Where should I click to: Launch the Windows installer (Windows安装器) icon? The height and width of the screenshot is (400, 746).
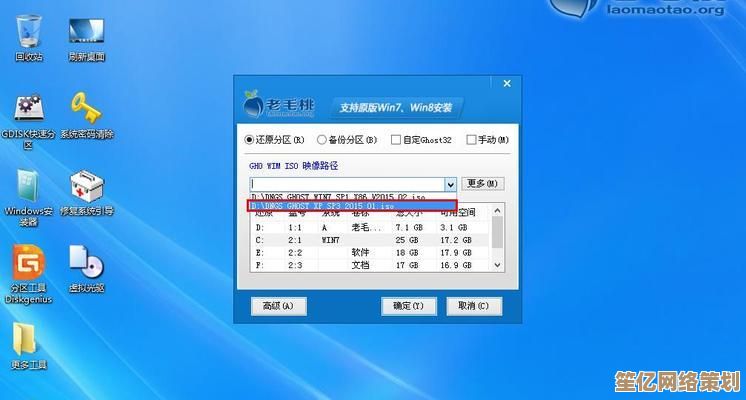point(29,198)
